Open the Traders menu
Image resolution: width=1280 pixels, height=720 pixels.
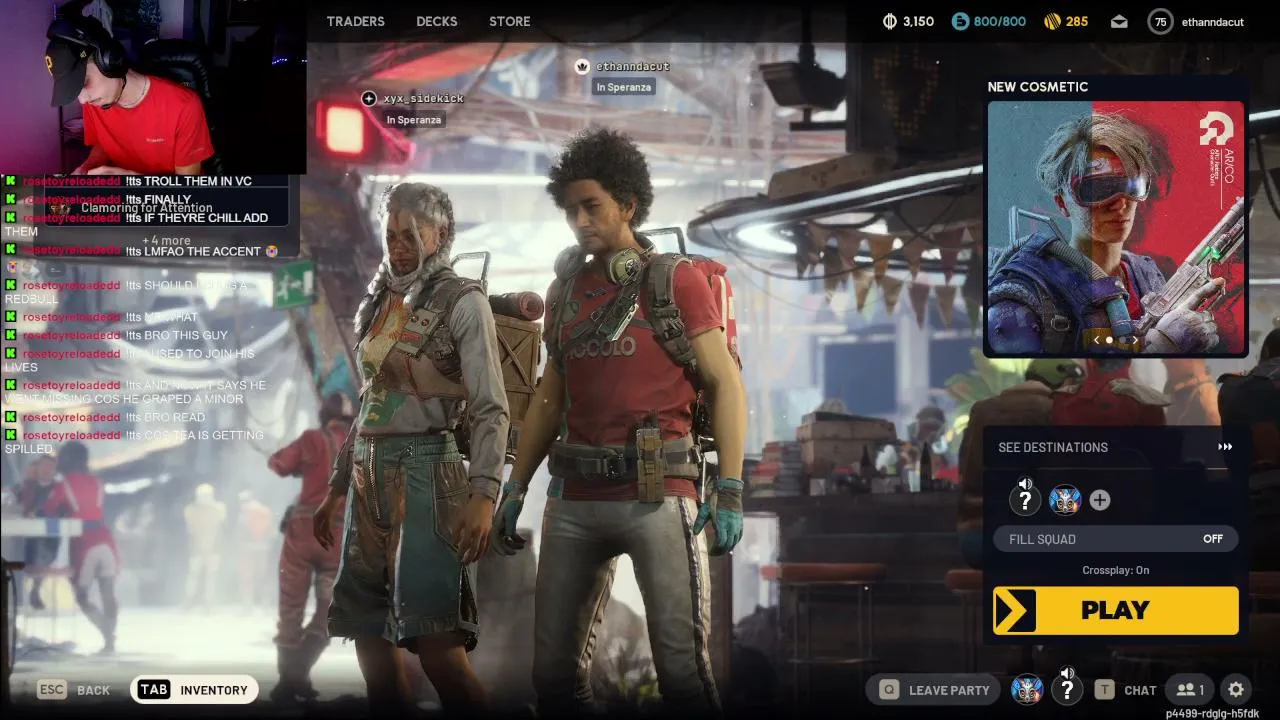click(x=355, y=21)
